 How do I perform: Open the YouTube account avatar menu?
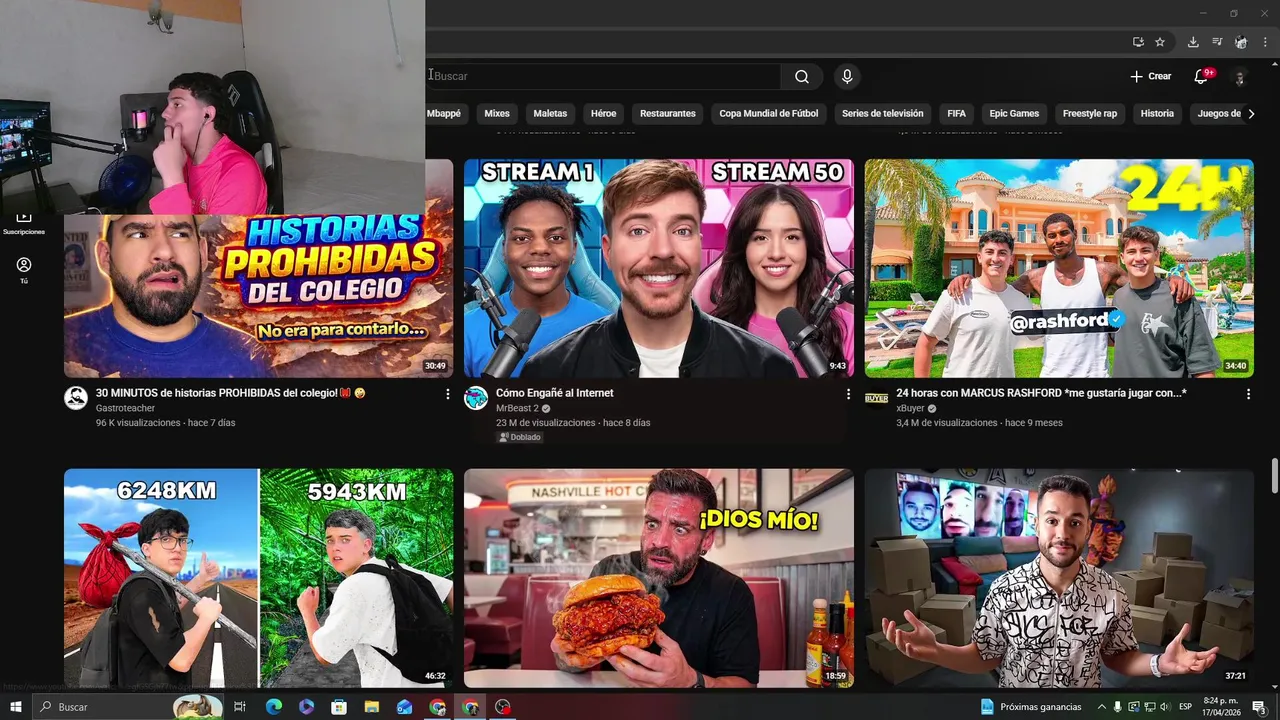[1239, 77]
